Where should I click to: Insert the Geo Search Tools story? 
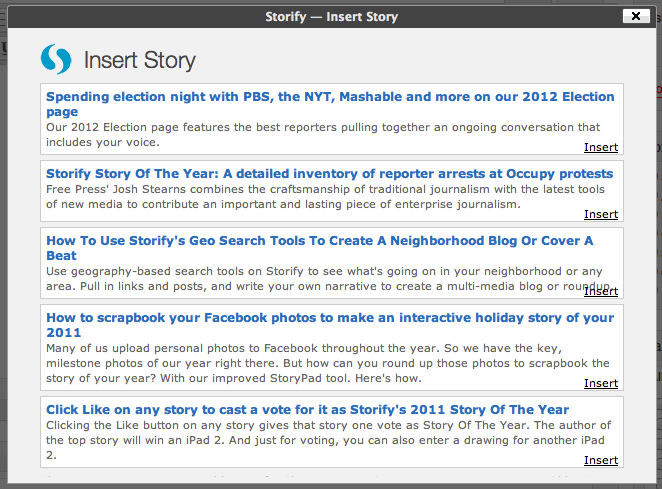tap(601, 291)
